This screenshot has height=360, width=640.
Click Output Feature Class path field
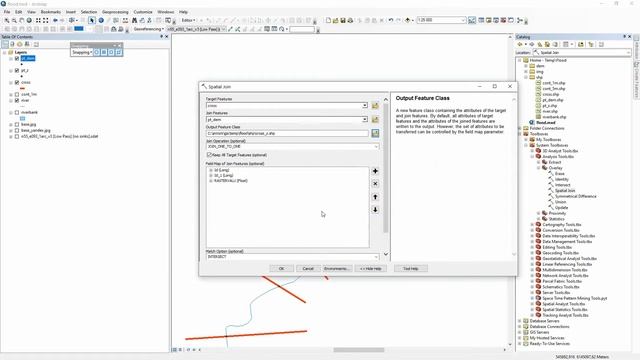[x=287, y=133]
